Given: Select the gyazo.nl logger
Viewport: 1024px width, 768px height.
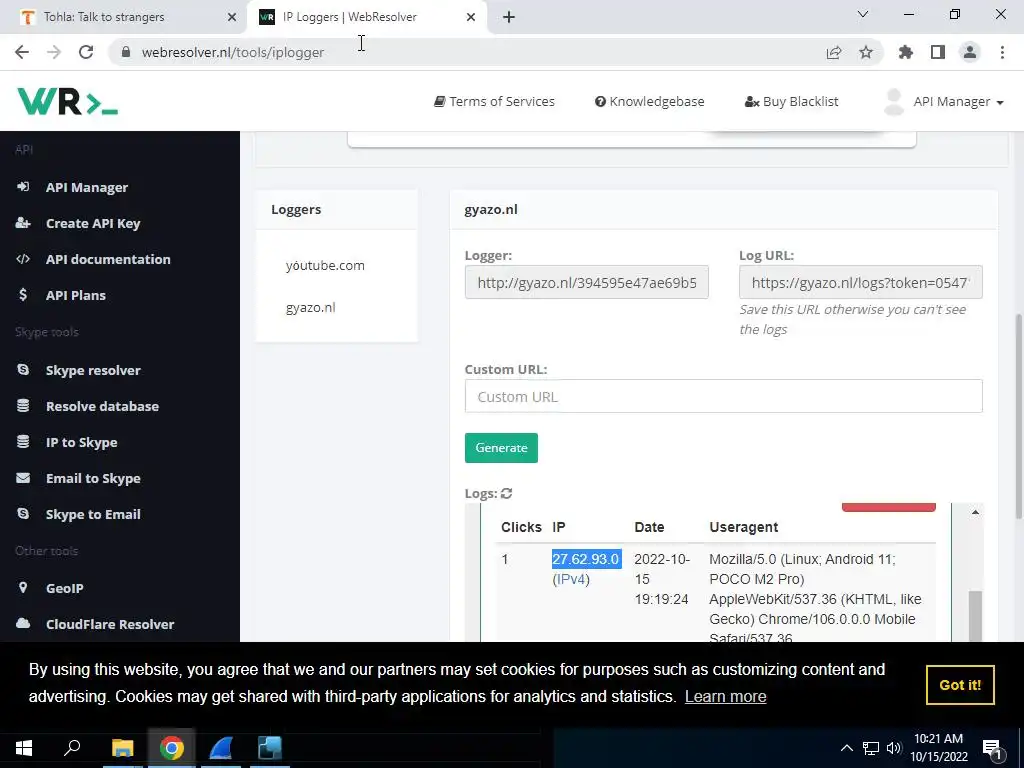Looking at the screenshot, I should [x=310, y=307].
